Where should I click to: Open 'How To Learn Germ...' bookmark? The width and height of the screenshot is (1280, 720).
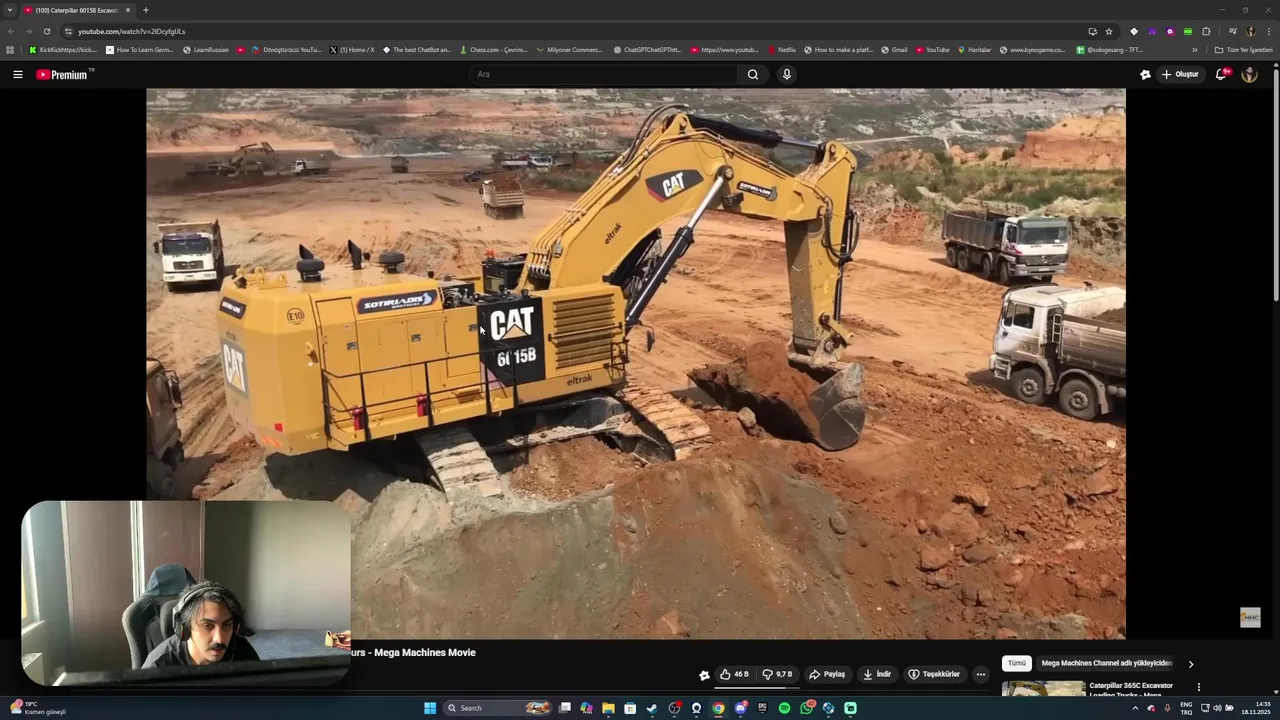tap(139, 50)
